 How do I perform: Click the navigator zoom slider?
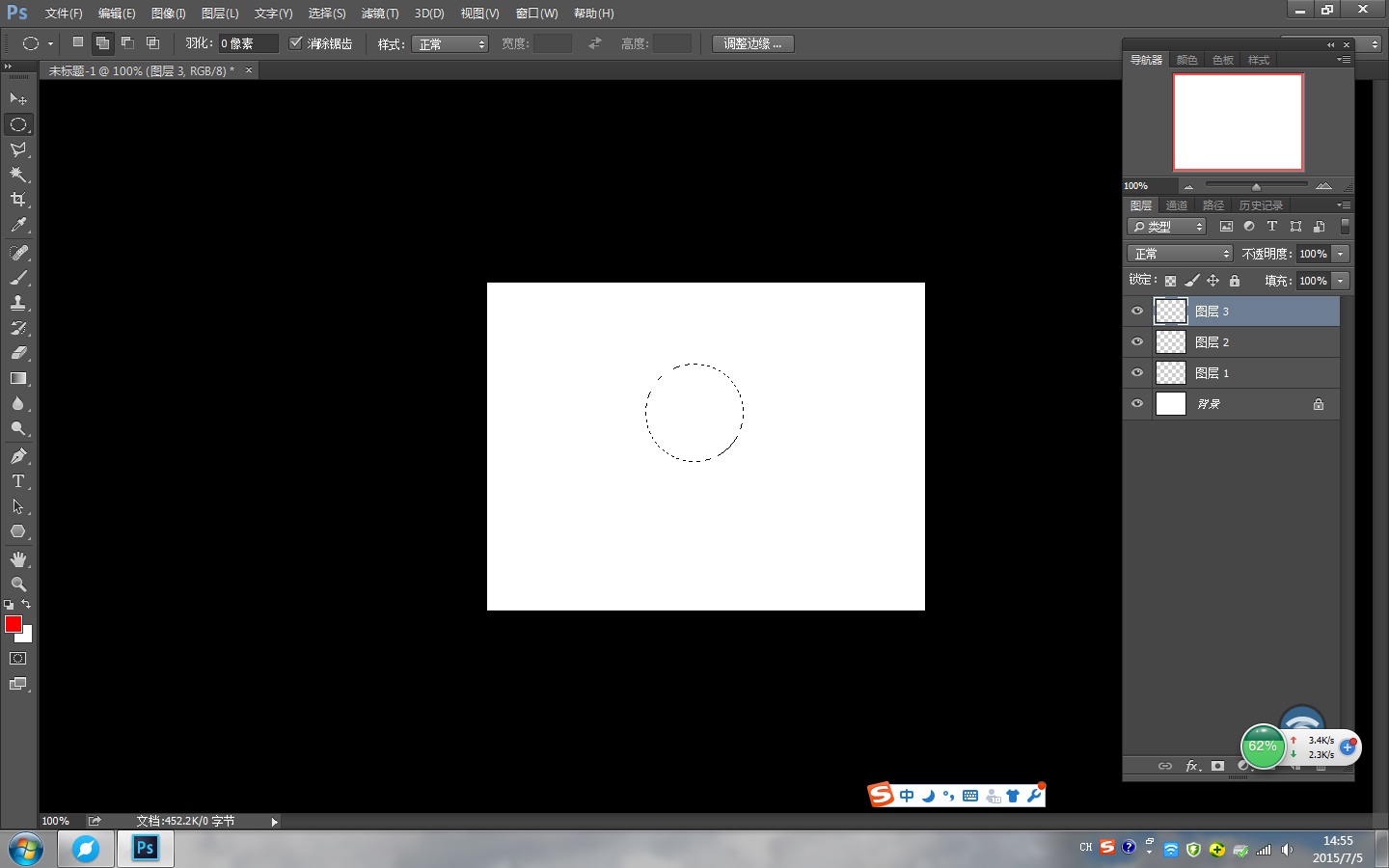(x=1256, y=185)
